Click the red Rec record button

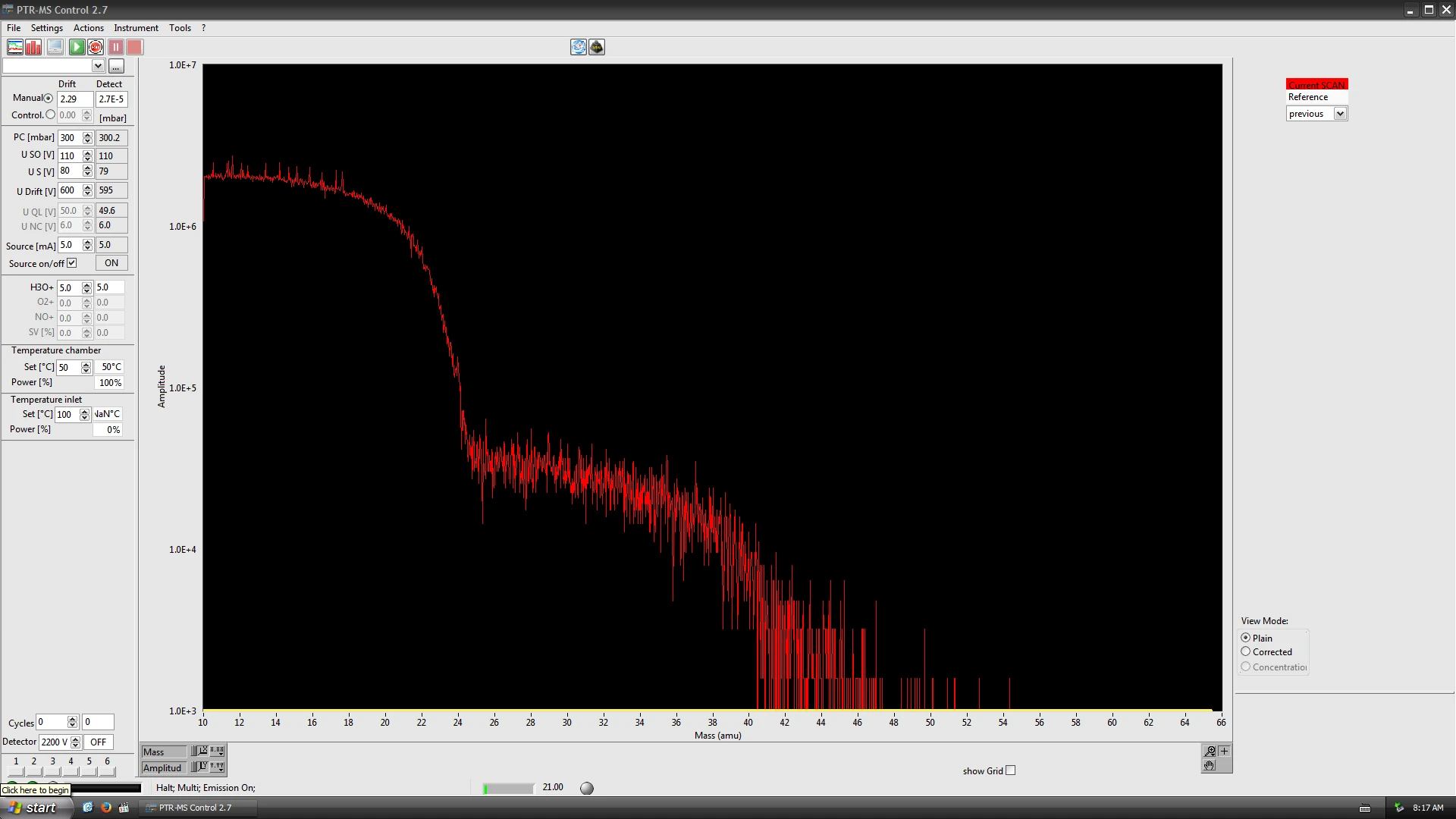(x=96, y=47)
